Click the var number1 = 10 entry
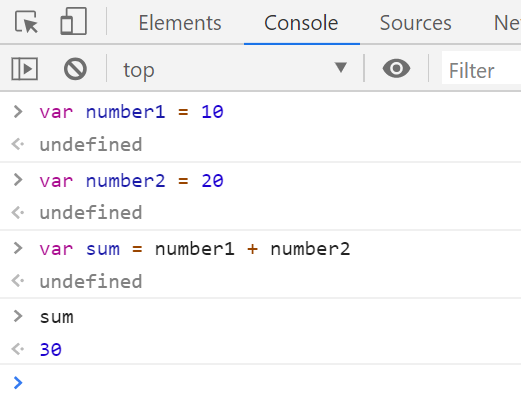 click(131, 112)
